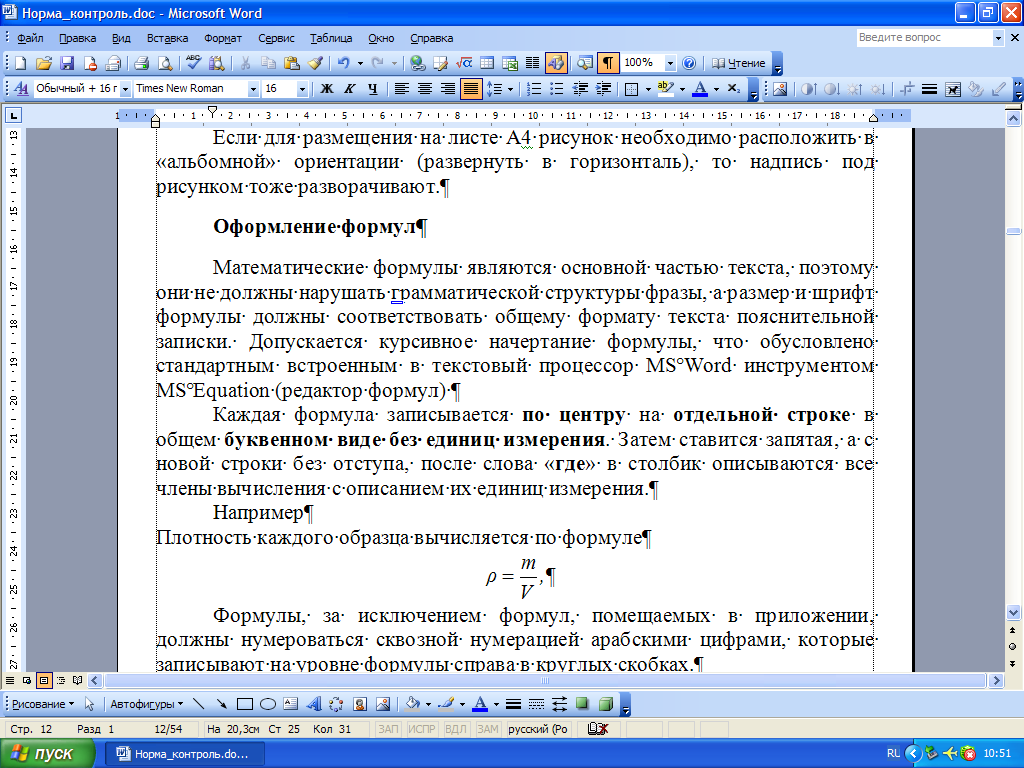Click the vertical scrollbar down arrow
The image size is (1024, 768).
coord(1013,613)
